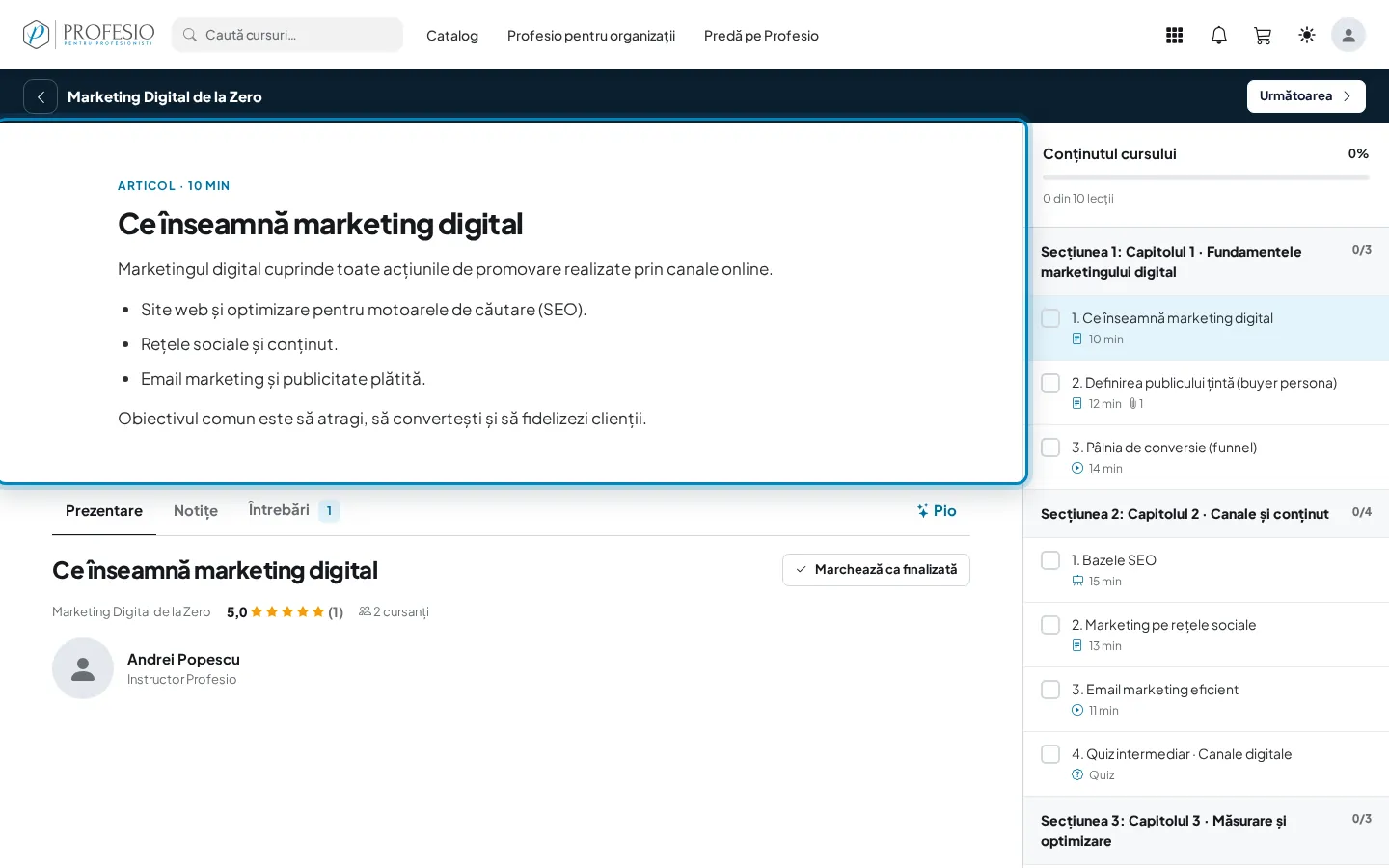Click the icon under Bazele SEO lesson
The width and height of the screenshot is (1389, 868).
[1077, 582]
